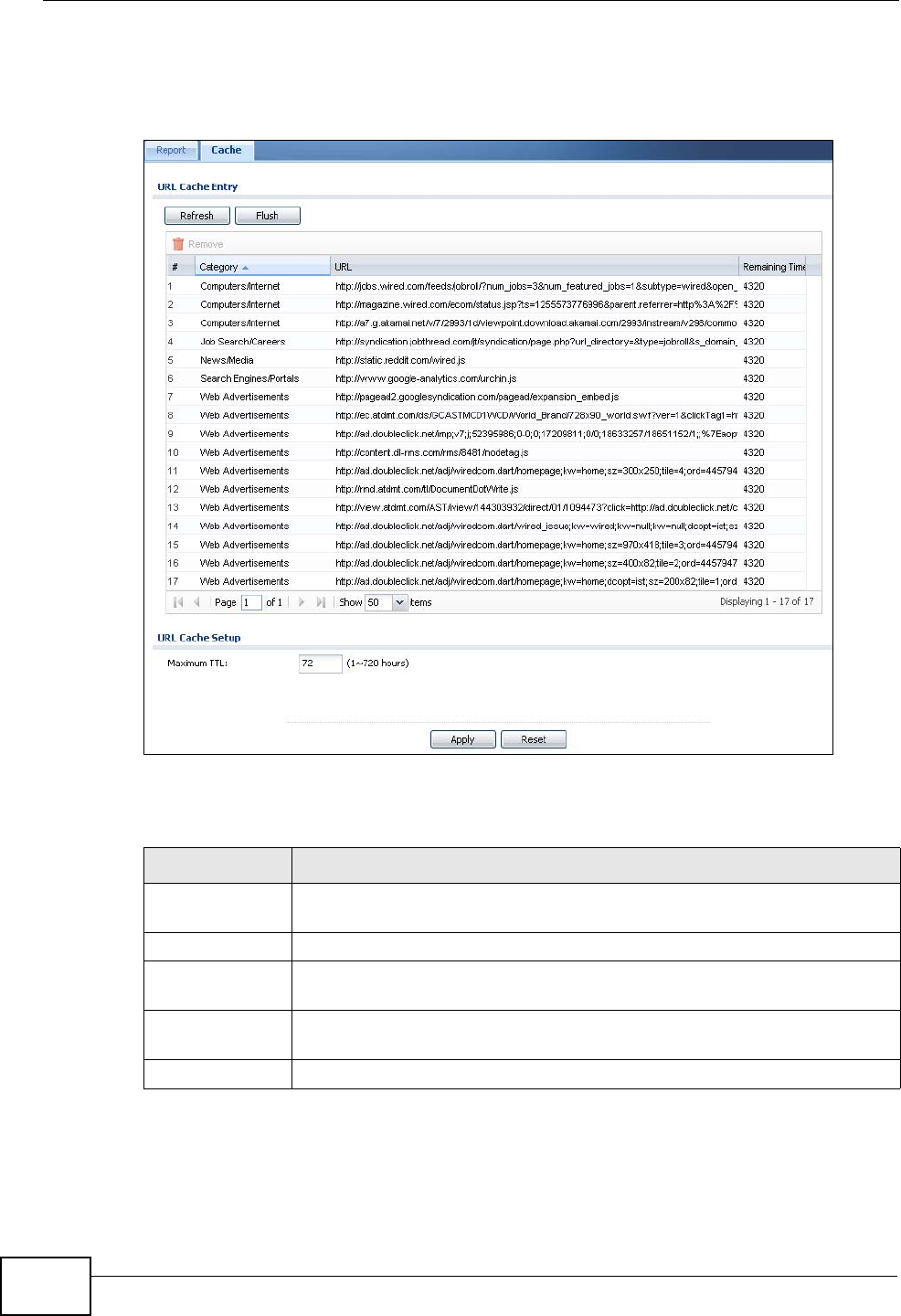Click the Maximum TTL input field
The width and height of the screenshot is (901, 1316).
coord(320,663)
